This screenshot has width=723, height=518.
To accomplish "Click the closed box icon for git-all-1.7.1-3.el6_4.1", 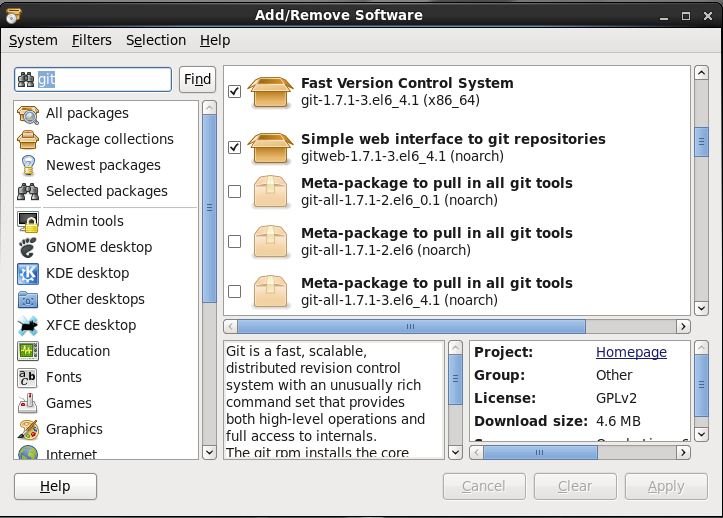I will [270, 291].
